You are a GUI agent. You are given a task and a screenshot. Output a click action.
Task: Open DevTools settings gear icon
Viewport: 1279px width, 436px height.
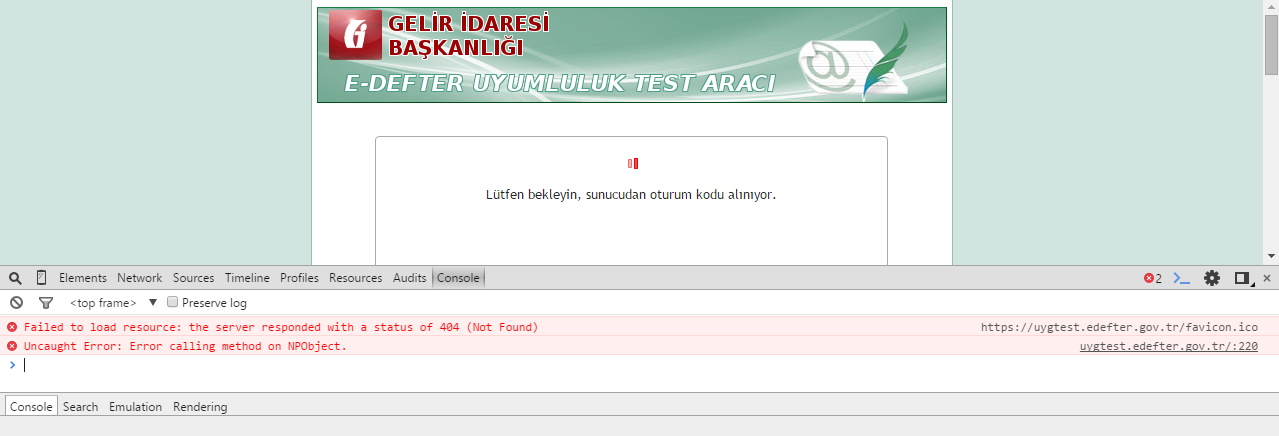tap(1211, 278)
